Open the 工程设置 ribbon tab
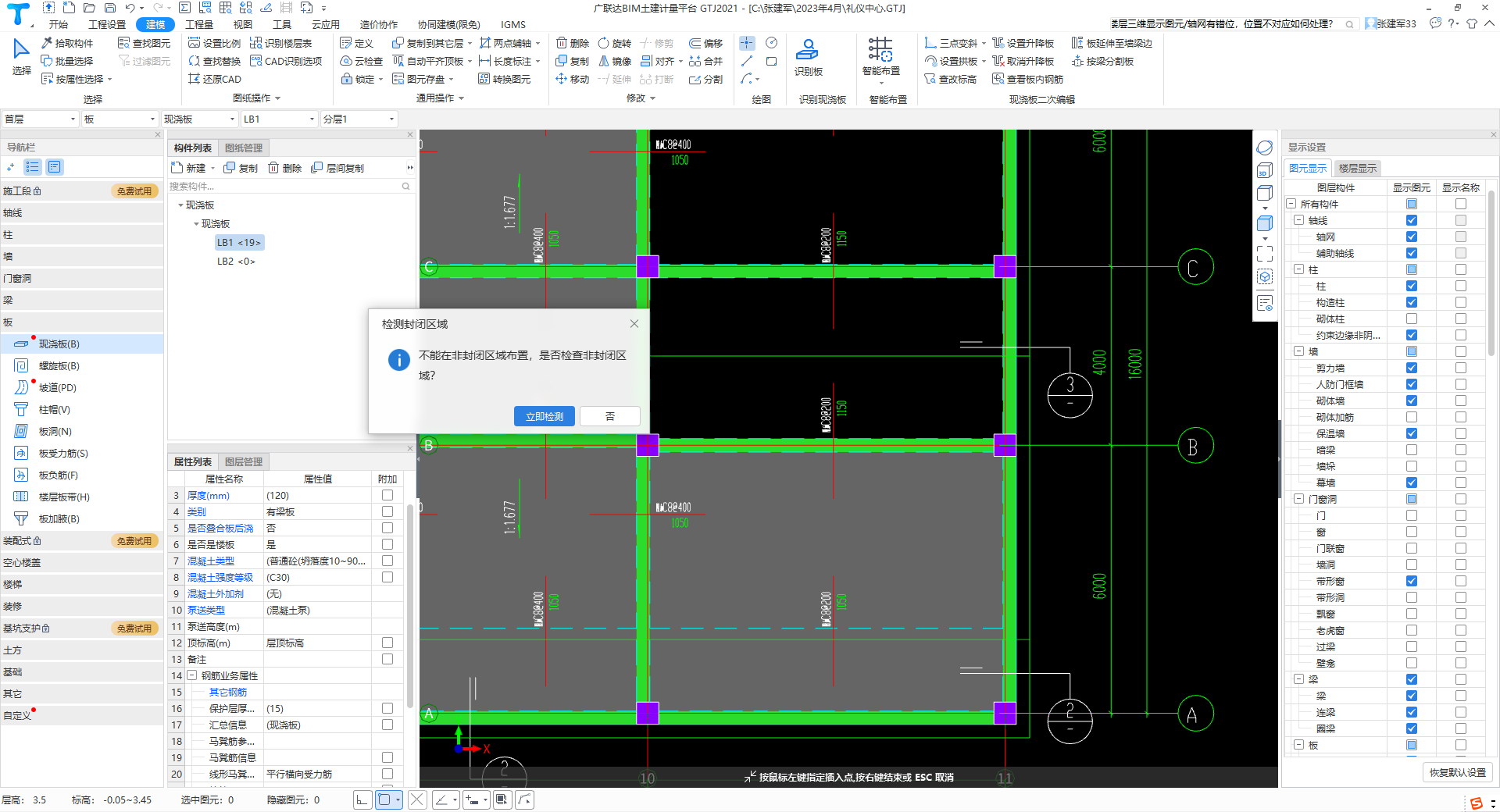Screen dimensions: 1500x812 tap(107, 25)
